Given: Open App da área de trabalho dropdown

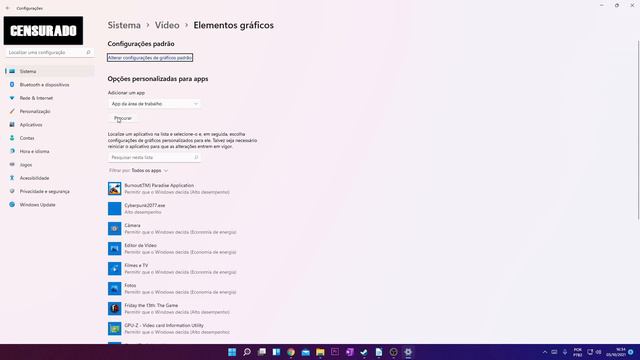Looking at the screenshot, I should point(154,104).
